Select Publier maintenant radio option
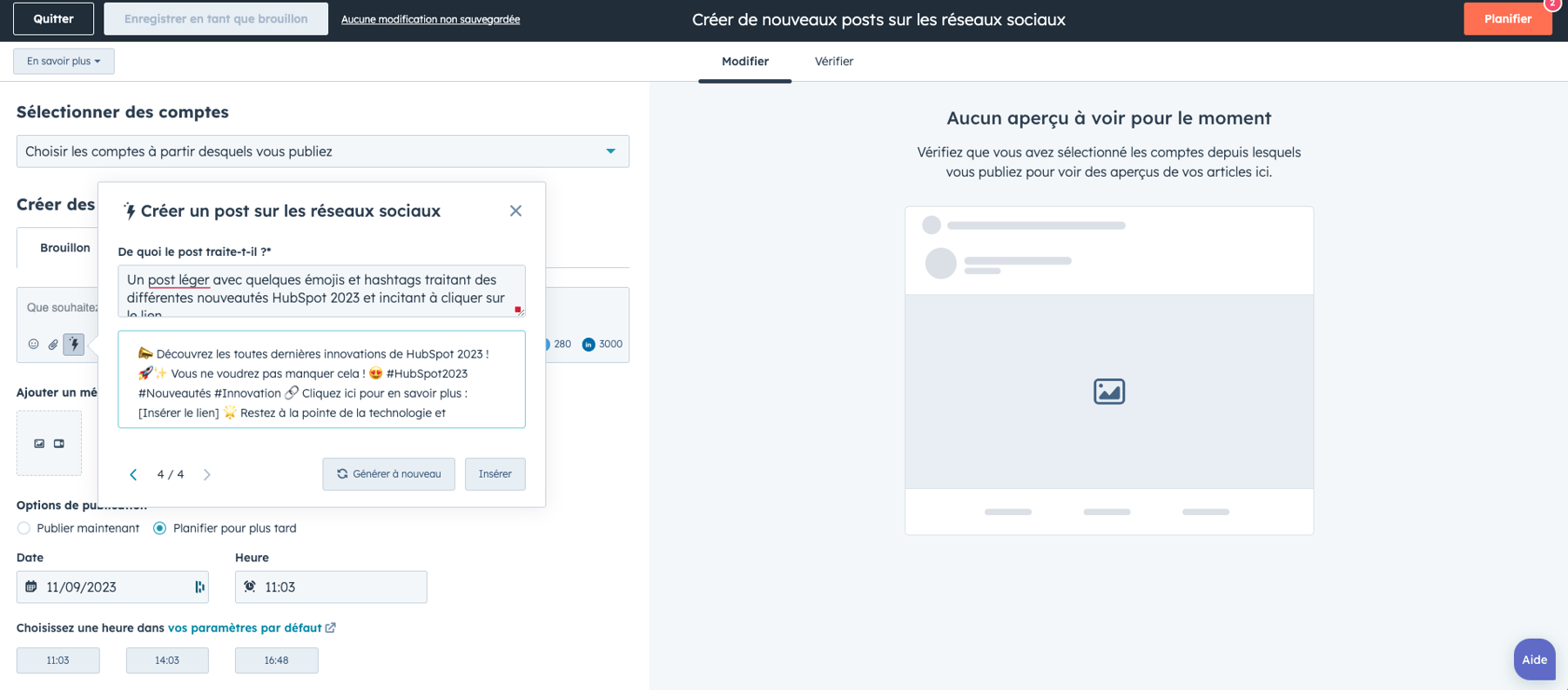This screenshot has width=1568, height=690. pyautogui.click(x=24, y=528)
